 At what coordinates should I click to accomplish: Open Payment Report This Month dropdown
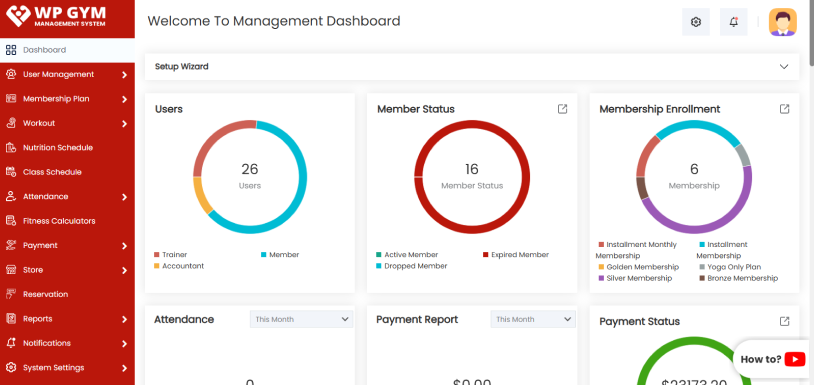tap(533, 319)
